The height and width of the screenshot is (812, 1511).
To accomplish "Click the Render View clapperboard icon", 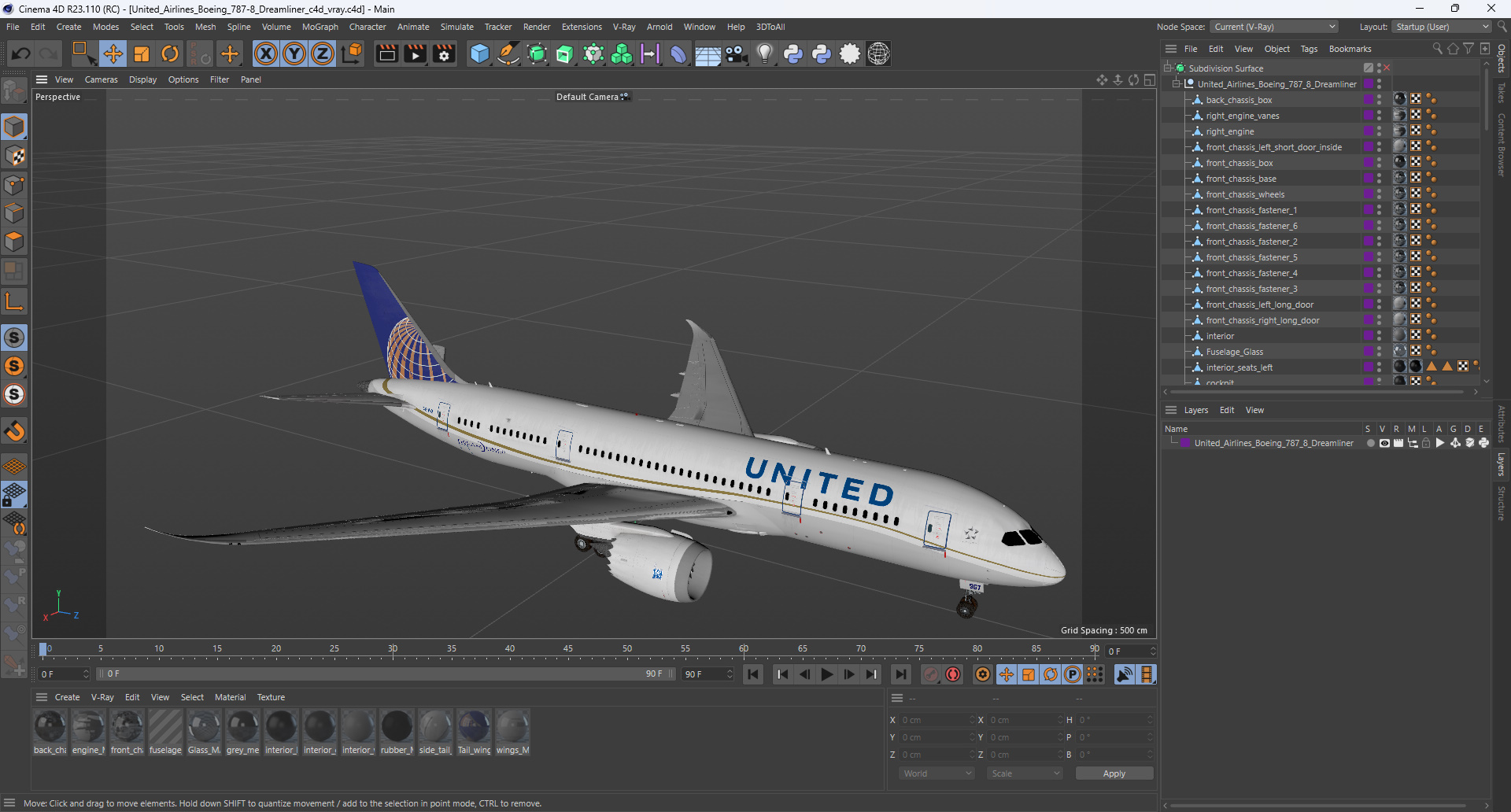I will [386, 54].
